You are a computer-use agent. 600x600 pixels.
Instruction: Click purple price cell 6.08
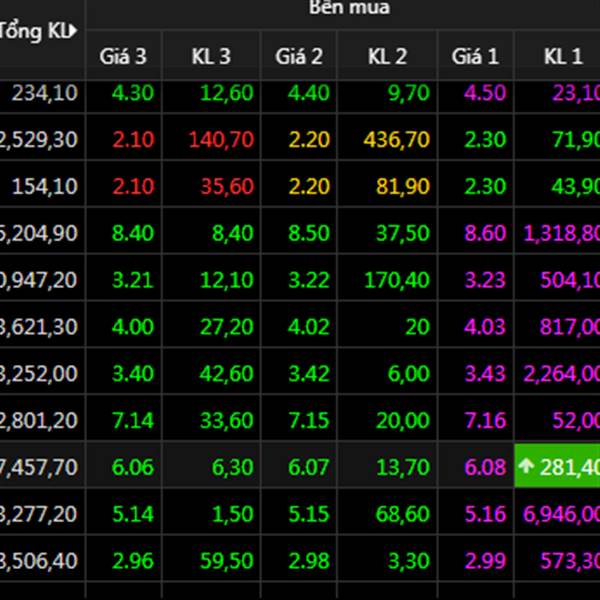(x=485, y=466)
